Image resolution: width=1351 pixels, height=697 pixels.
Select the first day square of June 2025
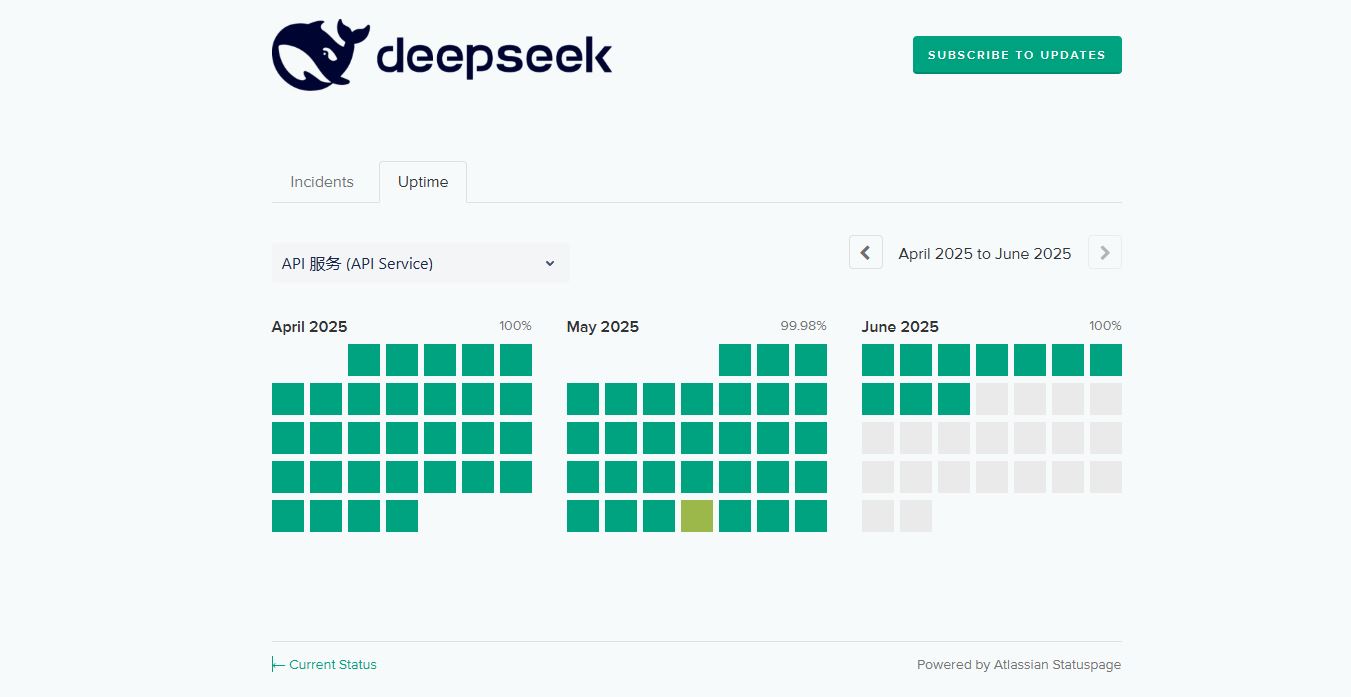click(878, 360)
